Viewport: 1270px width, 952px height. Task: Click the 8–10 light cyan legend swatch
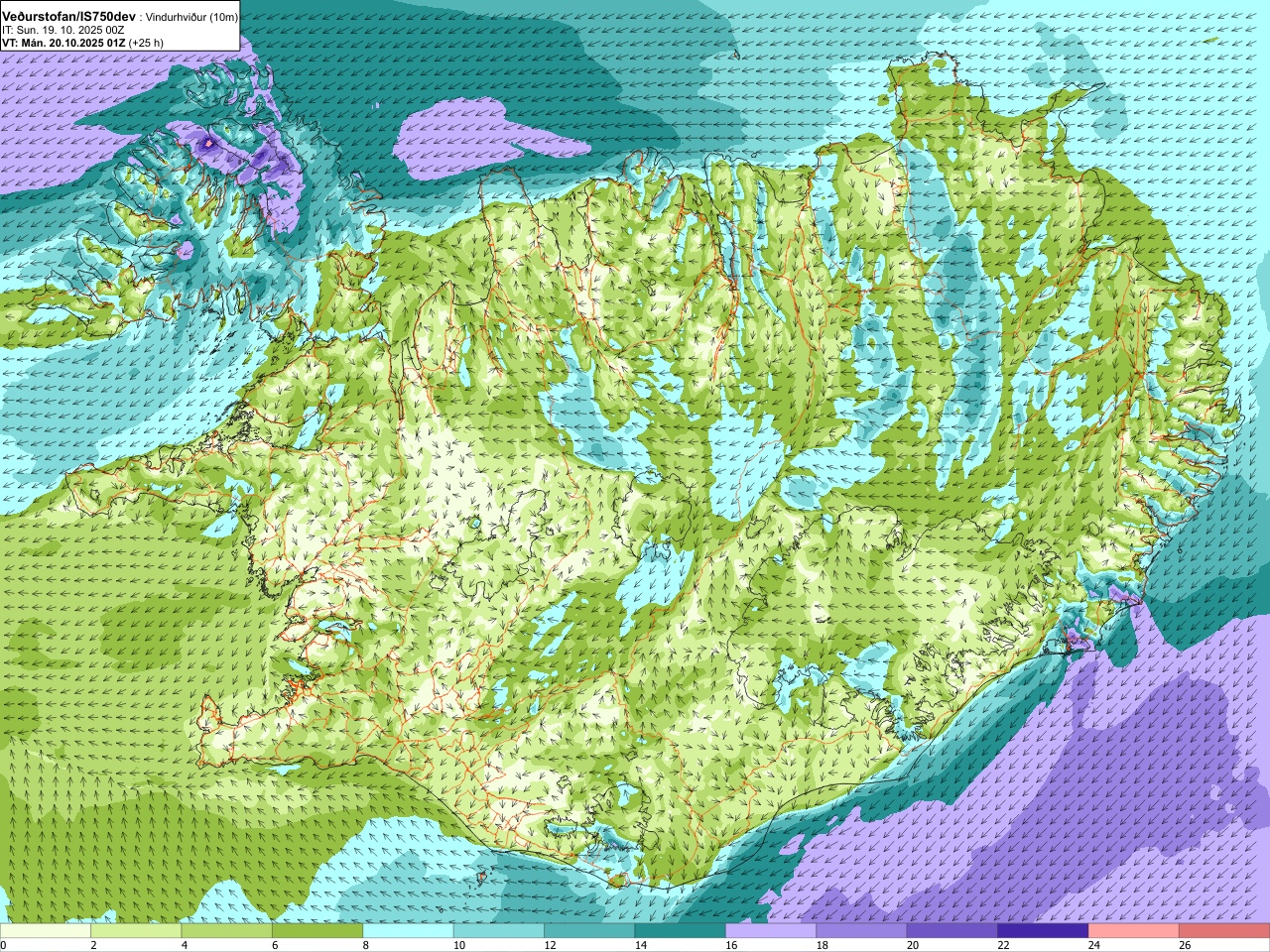[x=408, y=931]
